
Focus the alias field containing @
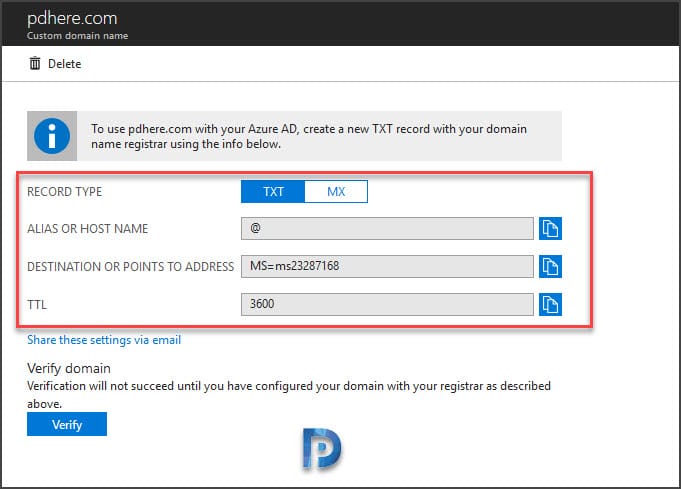(x=387, y=228)
